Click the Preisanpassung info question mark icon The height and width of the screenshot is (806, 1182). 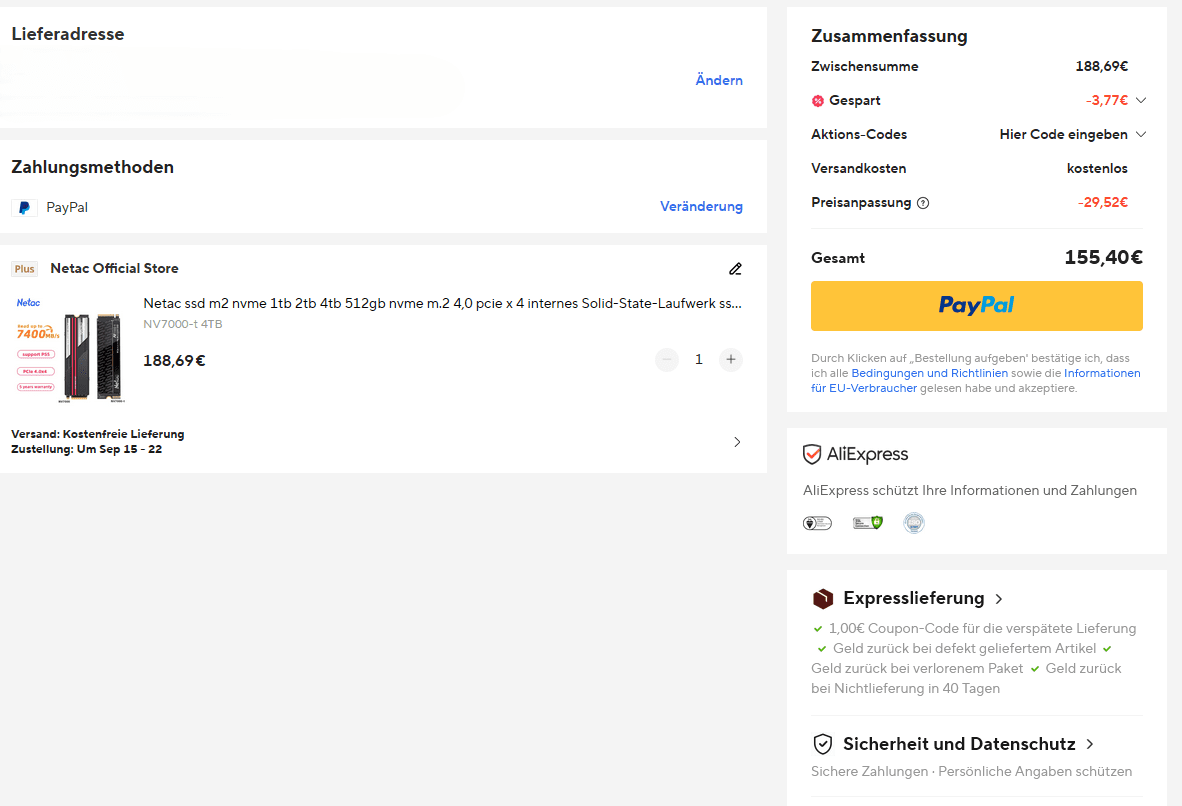coord(923,203)
